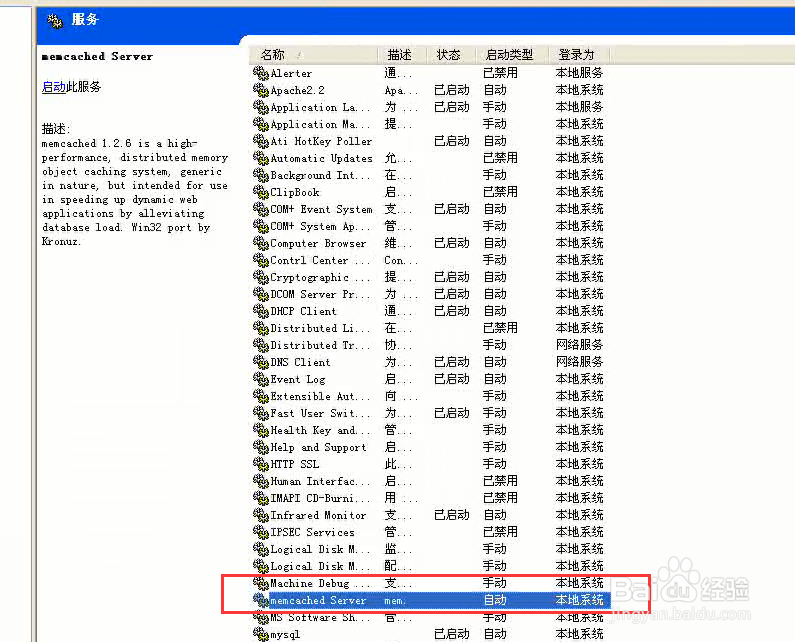Screen dimensions: 795x642
Task: Click the Automatic Updates gear icon
Action: [x=261, y=158]
